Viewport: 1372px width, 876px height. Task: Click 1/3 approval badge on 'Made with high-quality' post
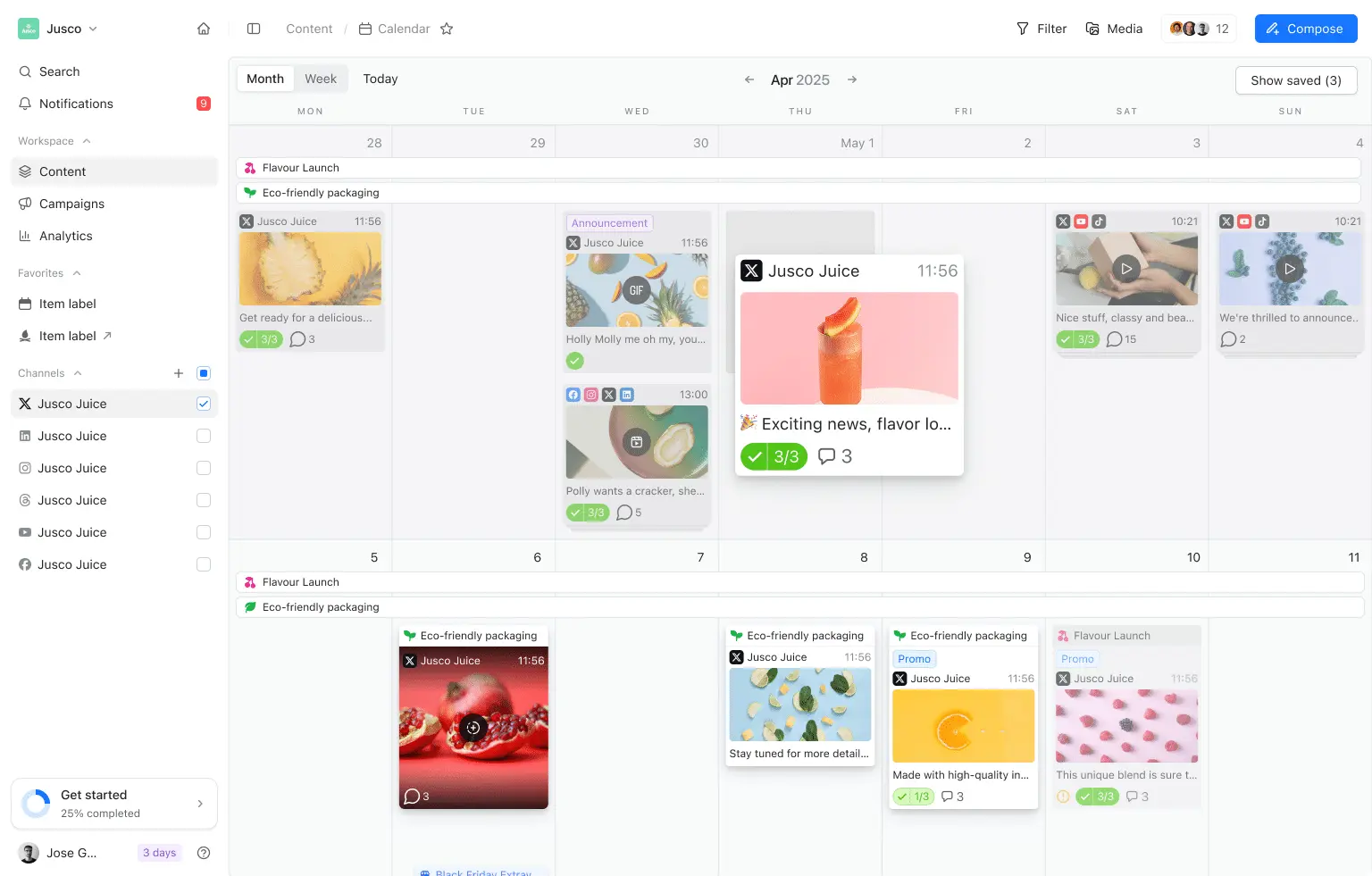click(913, 797)
